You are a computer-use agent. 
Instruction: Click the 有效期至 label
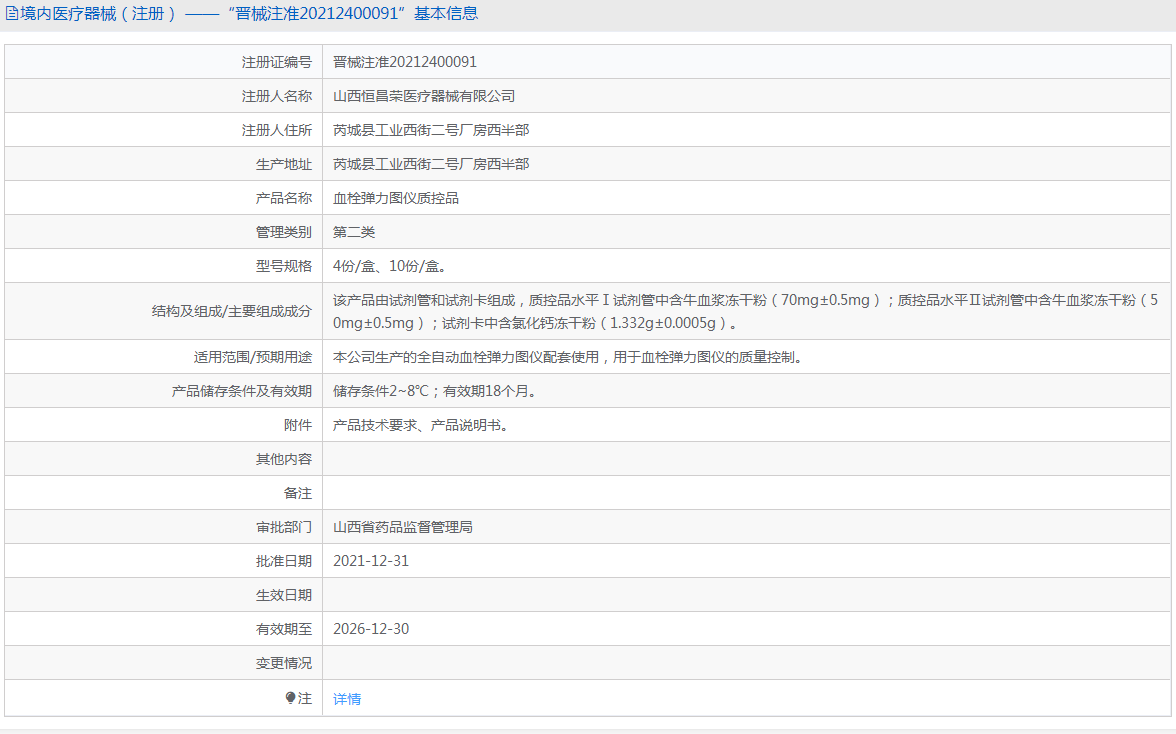284,629
